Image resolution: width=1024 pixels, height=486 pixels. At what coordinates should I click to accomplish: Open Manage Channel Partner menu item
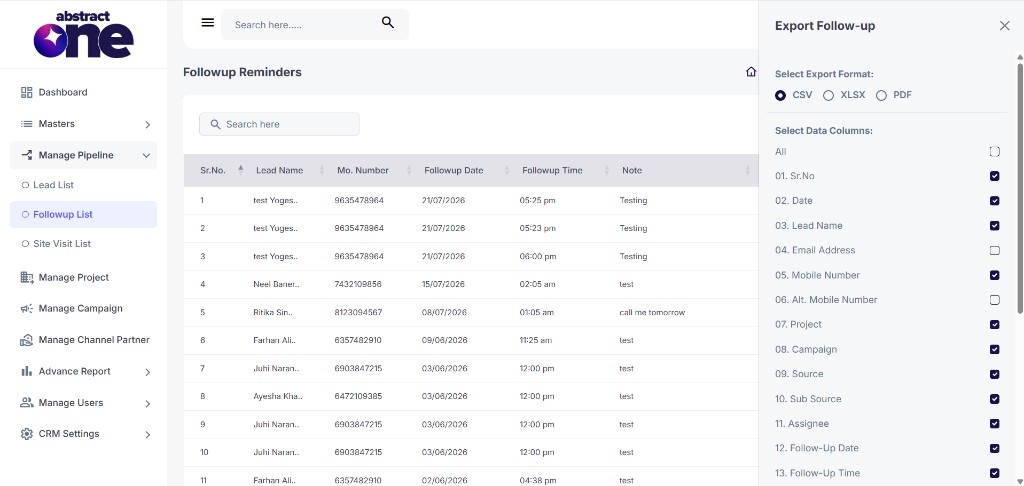(84, 340)
